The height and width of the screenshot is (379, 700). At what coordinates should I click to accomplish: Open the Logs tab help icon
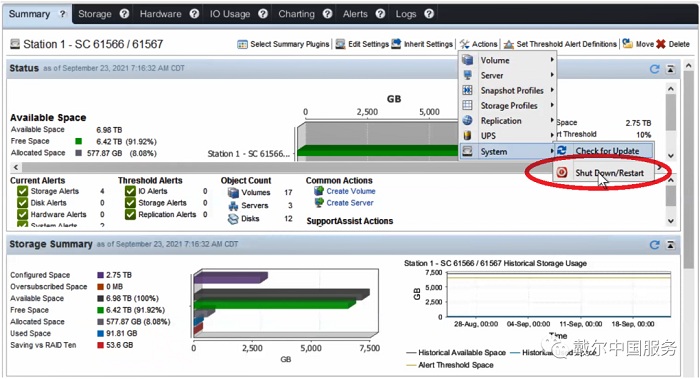pos(429,14)
